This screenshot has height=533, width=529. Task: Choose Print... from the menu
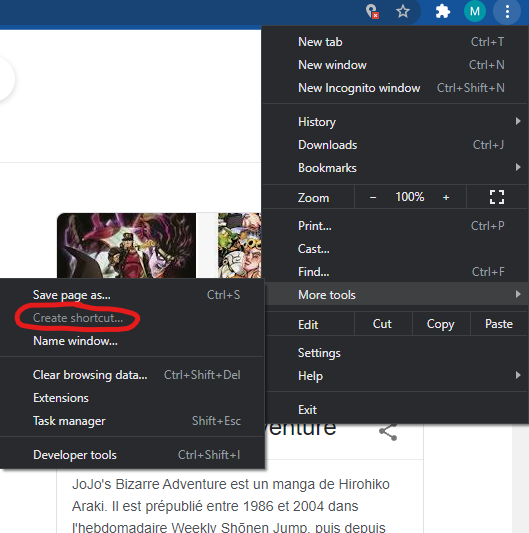pos(395,226)
